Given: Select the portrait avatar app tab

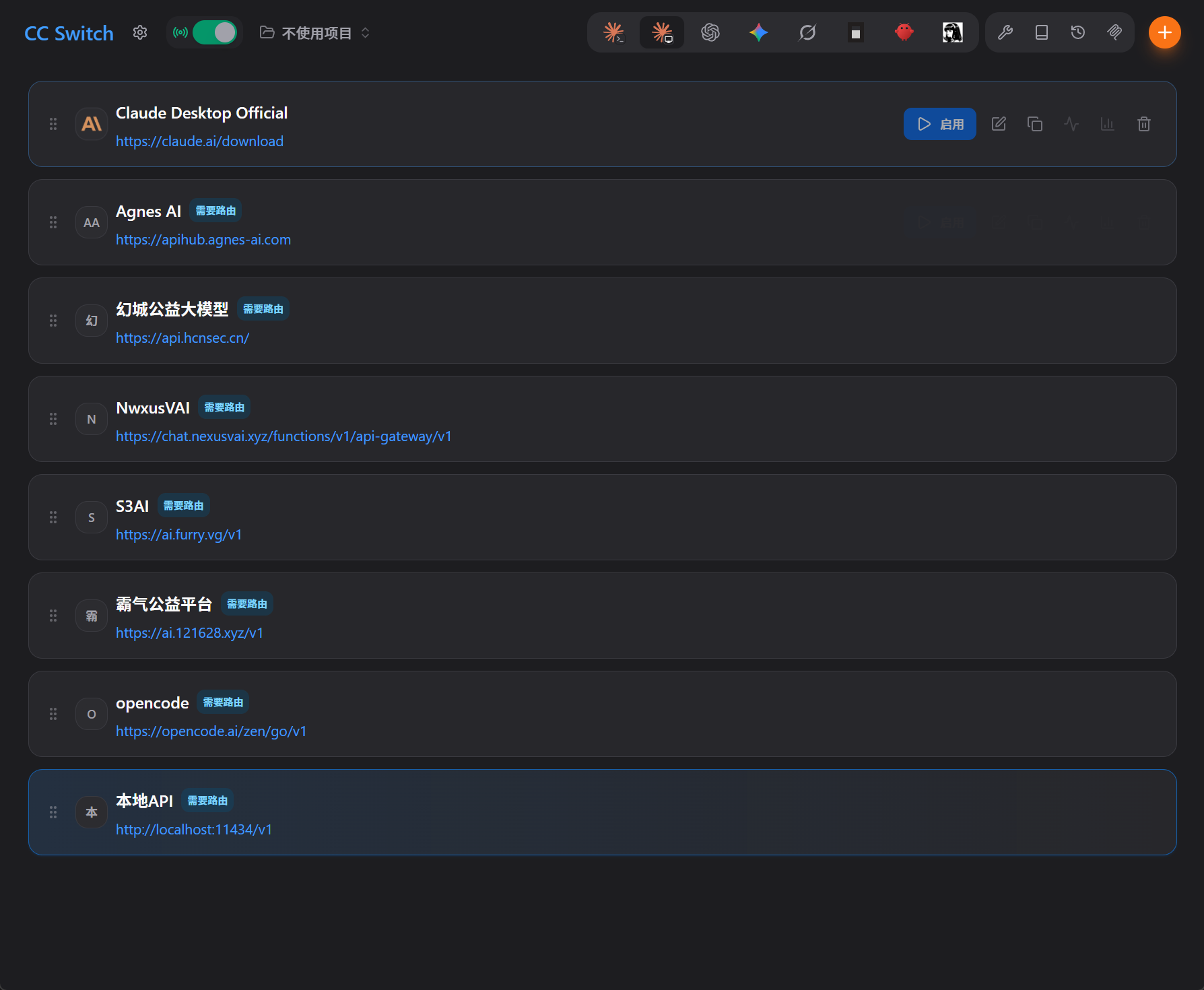Looking at the screenshot, I should click(953, 32).
